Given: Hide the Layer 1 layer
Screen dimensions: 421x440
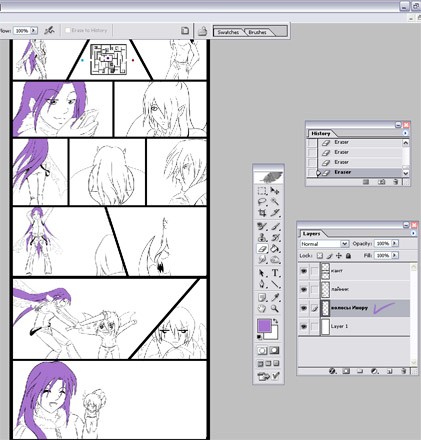Looking at the screenshot, I should 304,326.
